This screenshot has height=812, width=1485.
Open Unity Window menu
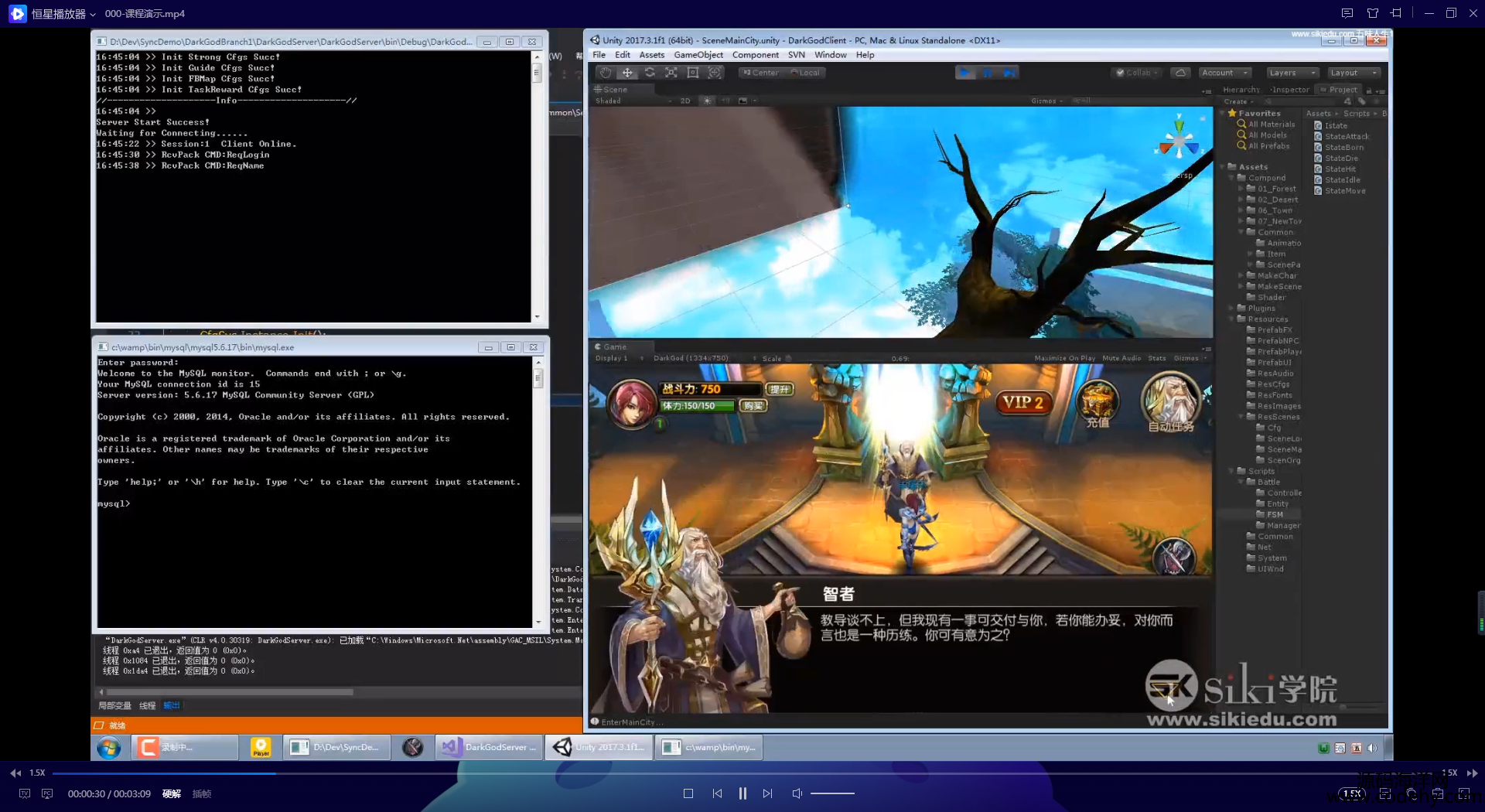(831, 55)
